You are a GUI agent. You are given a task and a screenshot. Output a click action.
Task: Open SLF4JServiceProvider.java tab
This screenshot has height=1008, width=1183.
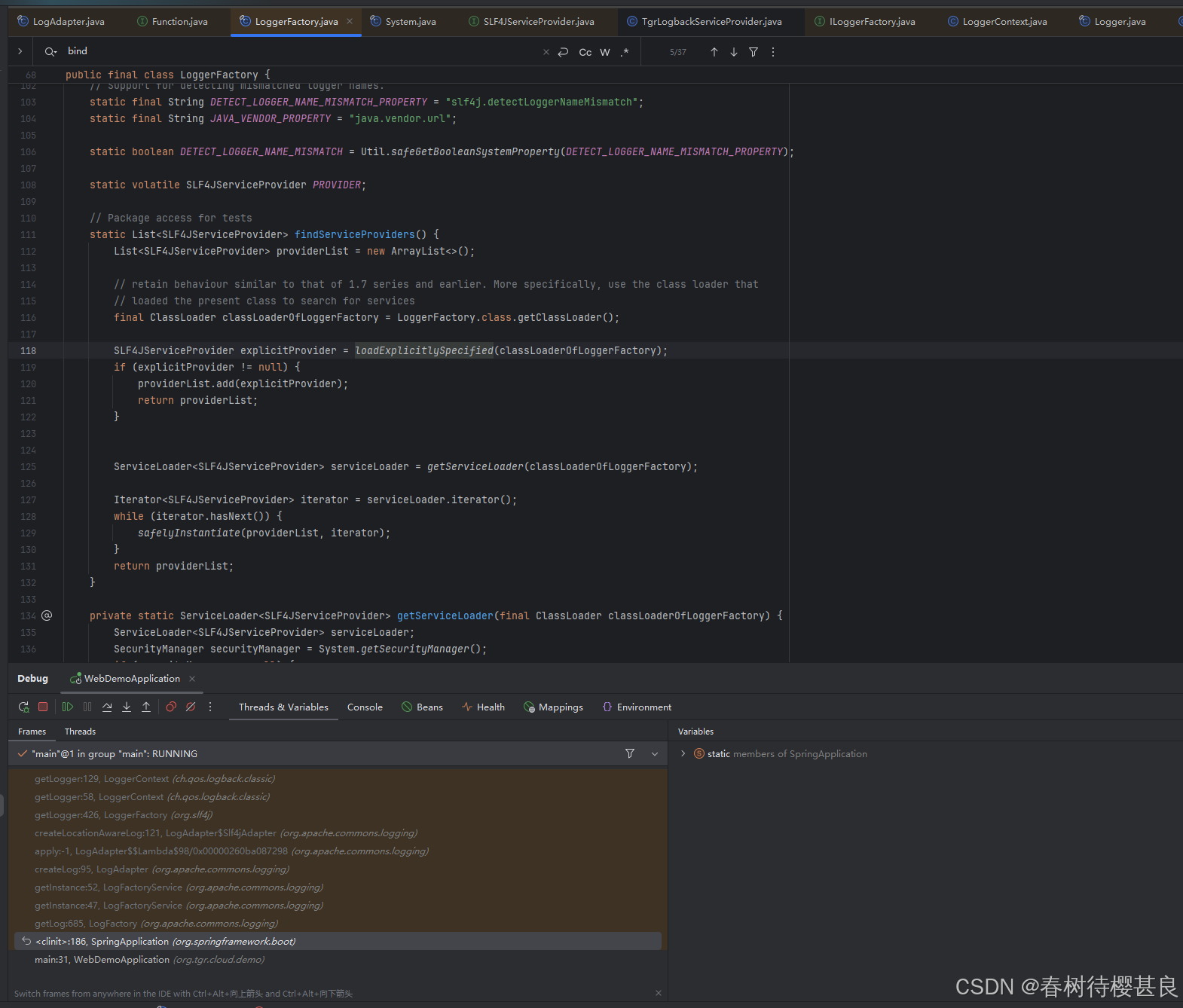532,22
